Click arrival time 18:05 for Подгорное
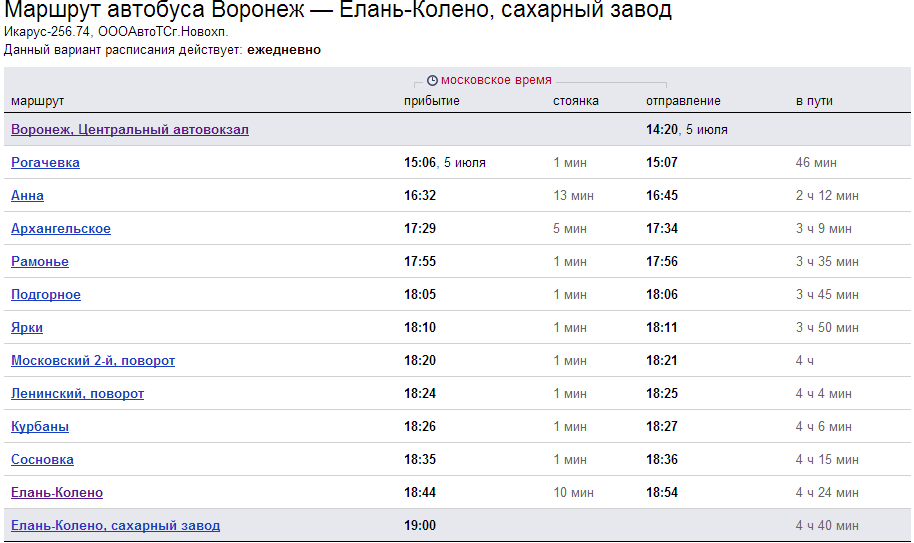Screen dimensions: 914x543 point(420,295)
